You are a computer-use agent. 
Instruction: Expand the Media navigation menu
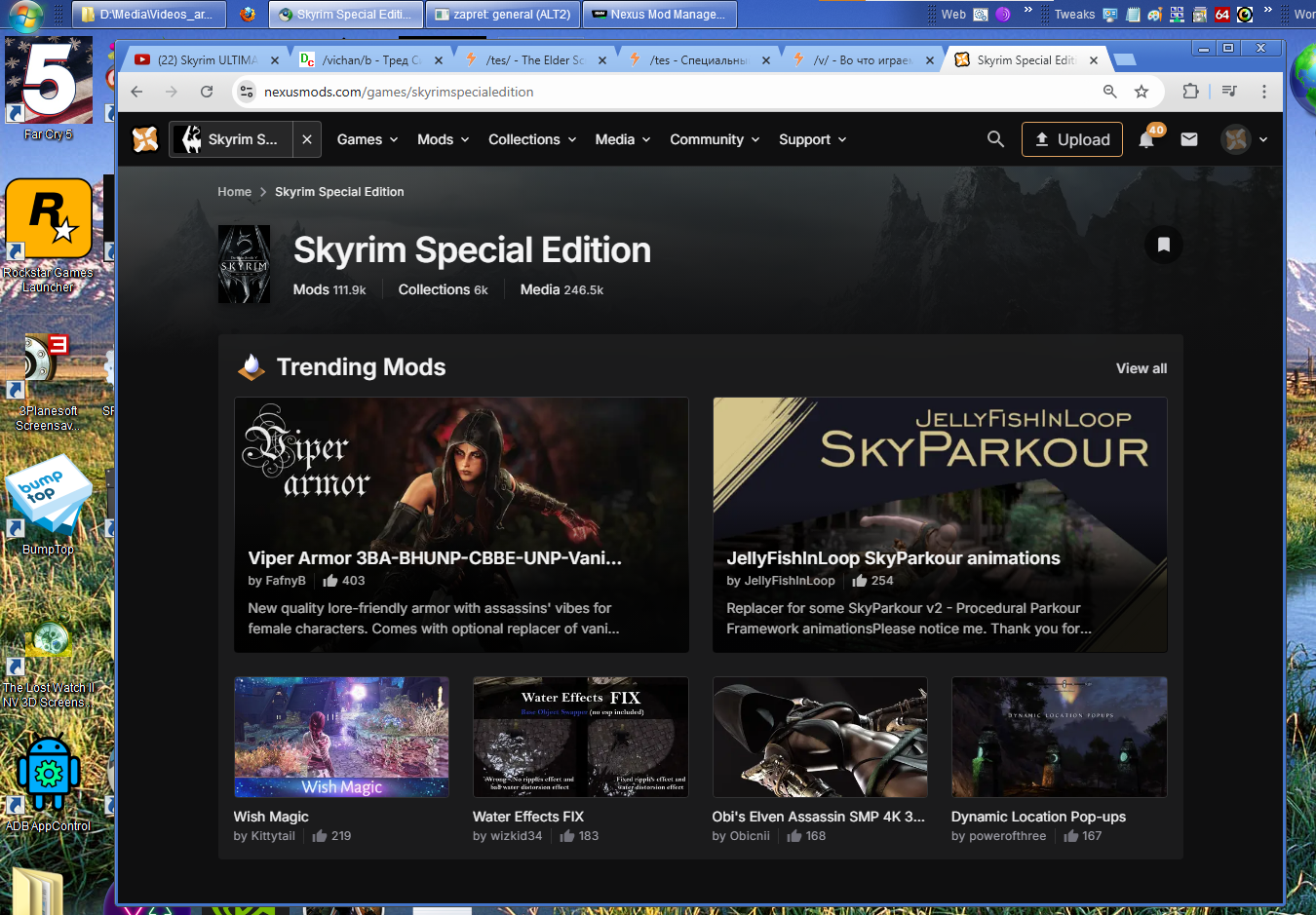(623, 139)
